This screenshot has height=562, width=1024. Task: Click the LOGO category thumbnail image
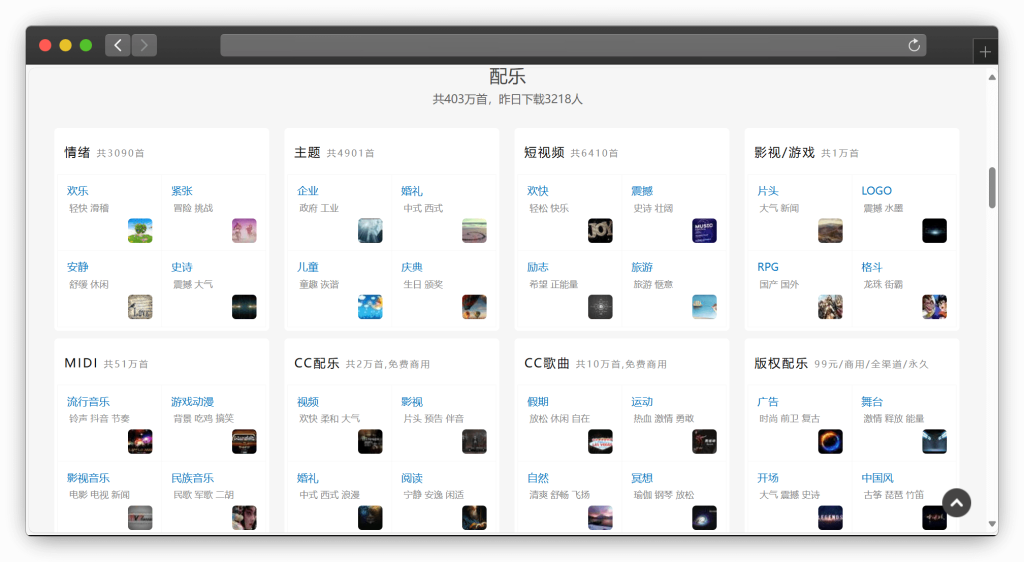[934, 231]
